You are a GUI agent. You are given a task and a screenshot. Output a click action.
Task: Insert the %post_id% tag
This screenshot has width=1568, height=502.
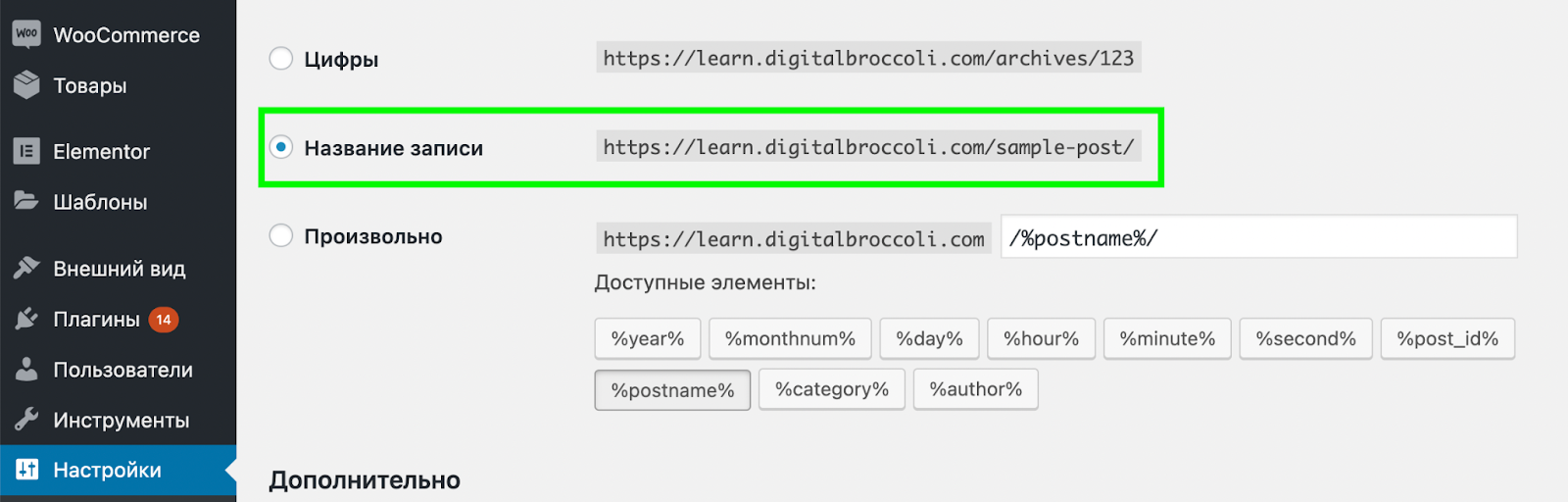click(1447, 338)
